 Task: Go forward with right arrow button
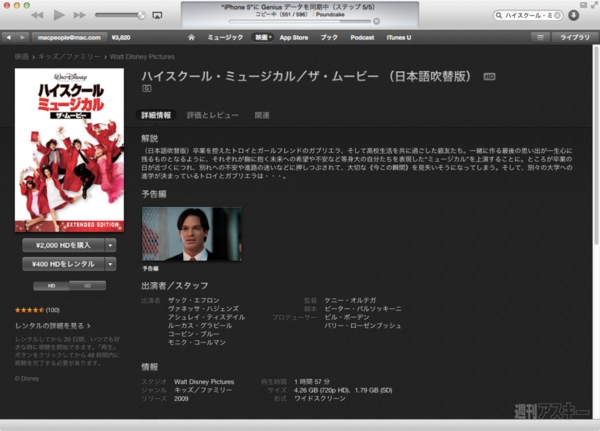tap(22, 37)
